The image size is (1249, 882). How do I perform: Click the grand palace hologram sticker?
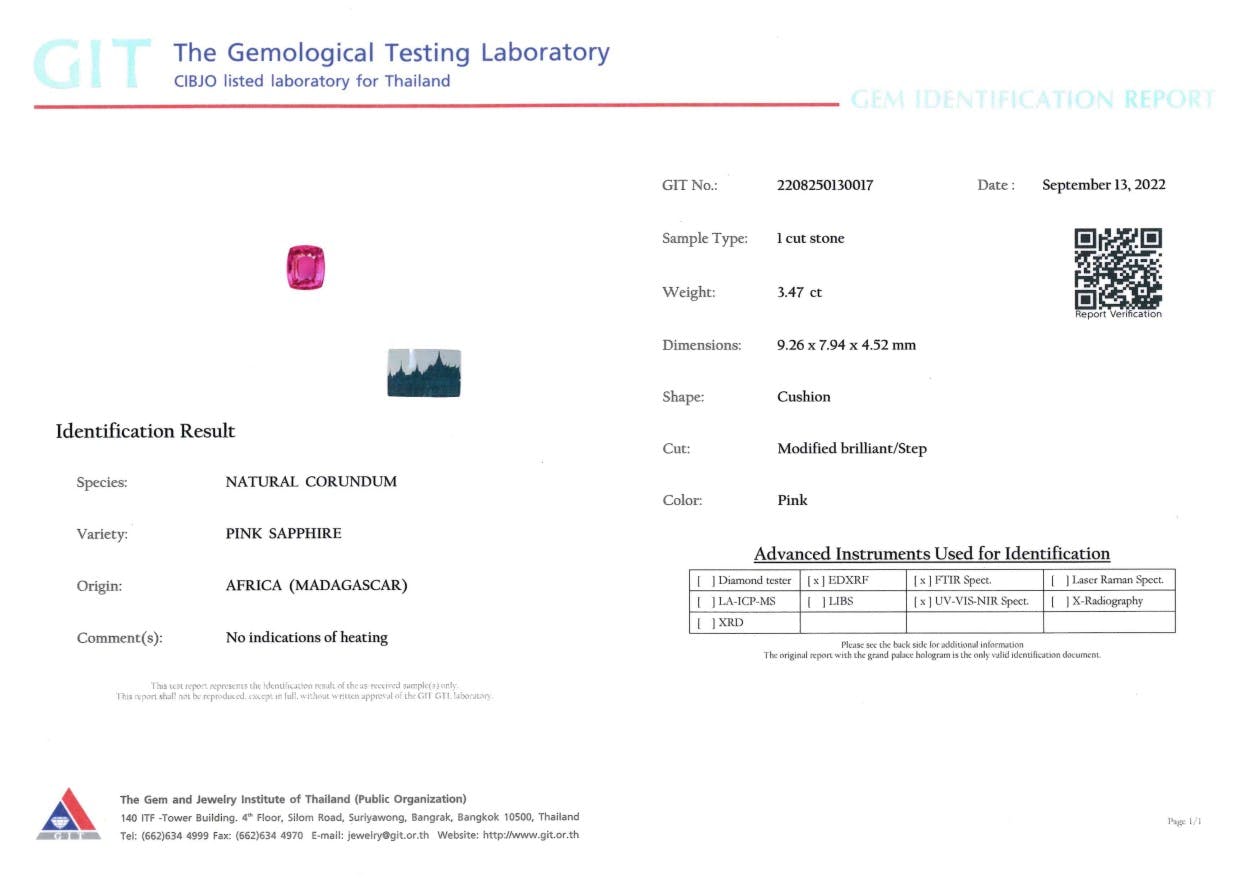423,373
